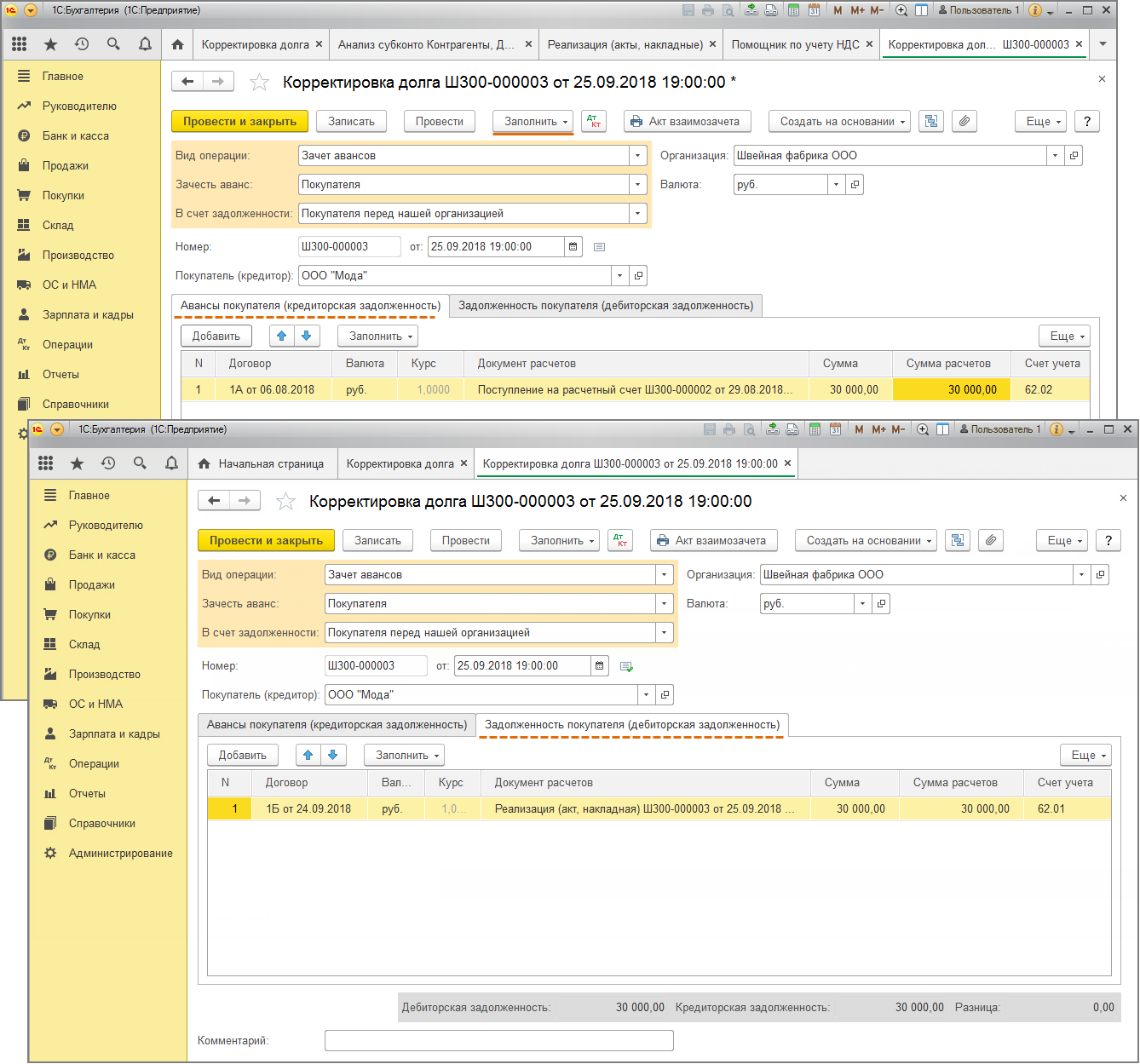Viewport: 1140px width, 1064px height.
Task: Expand the open-tabs list arrow in the back window
Action: [x=1103, y=44]
